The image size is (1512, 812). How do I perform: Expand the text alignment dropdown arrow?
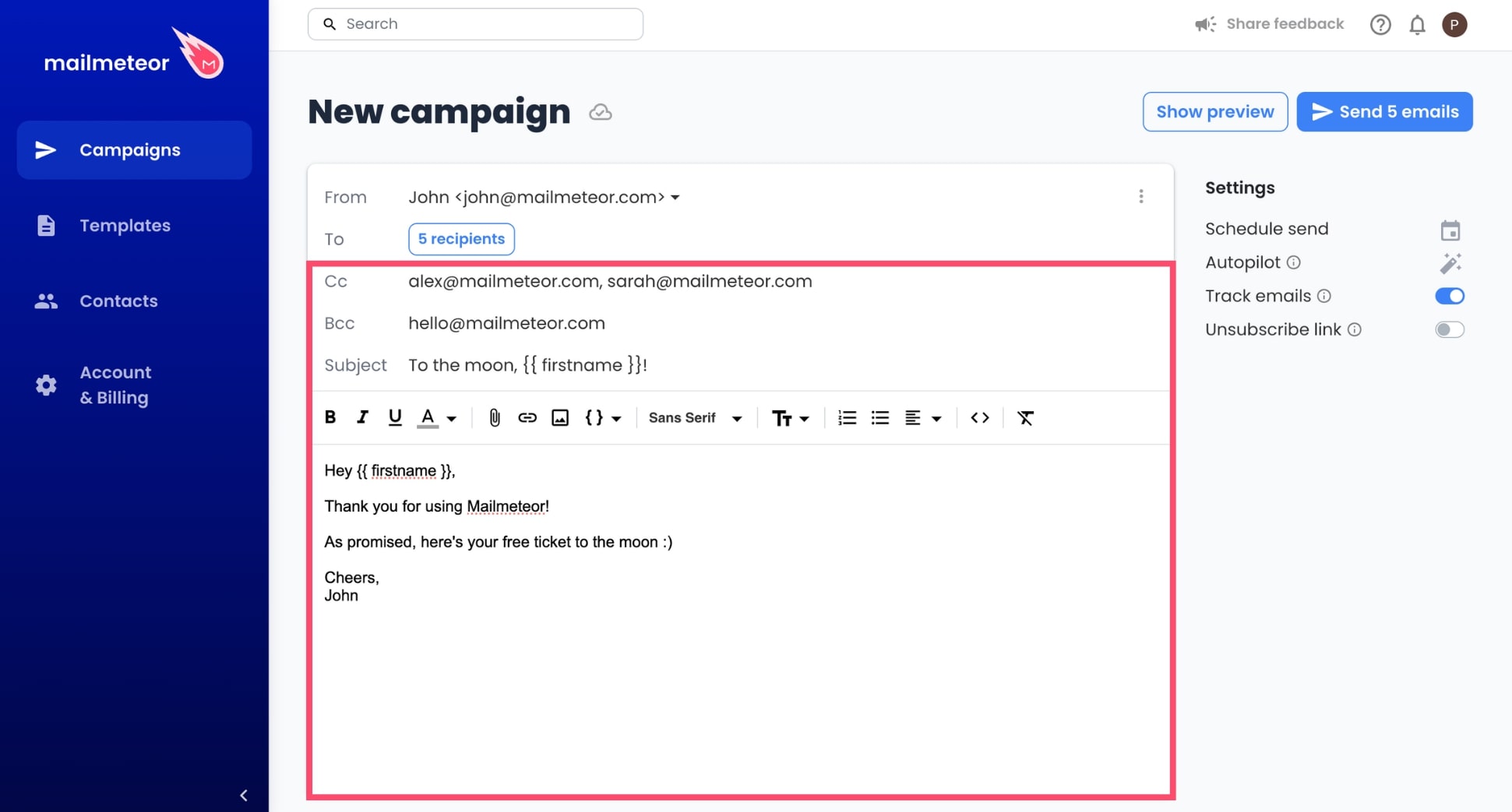[x=937, y=419]
